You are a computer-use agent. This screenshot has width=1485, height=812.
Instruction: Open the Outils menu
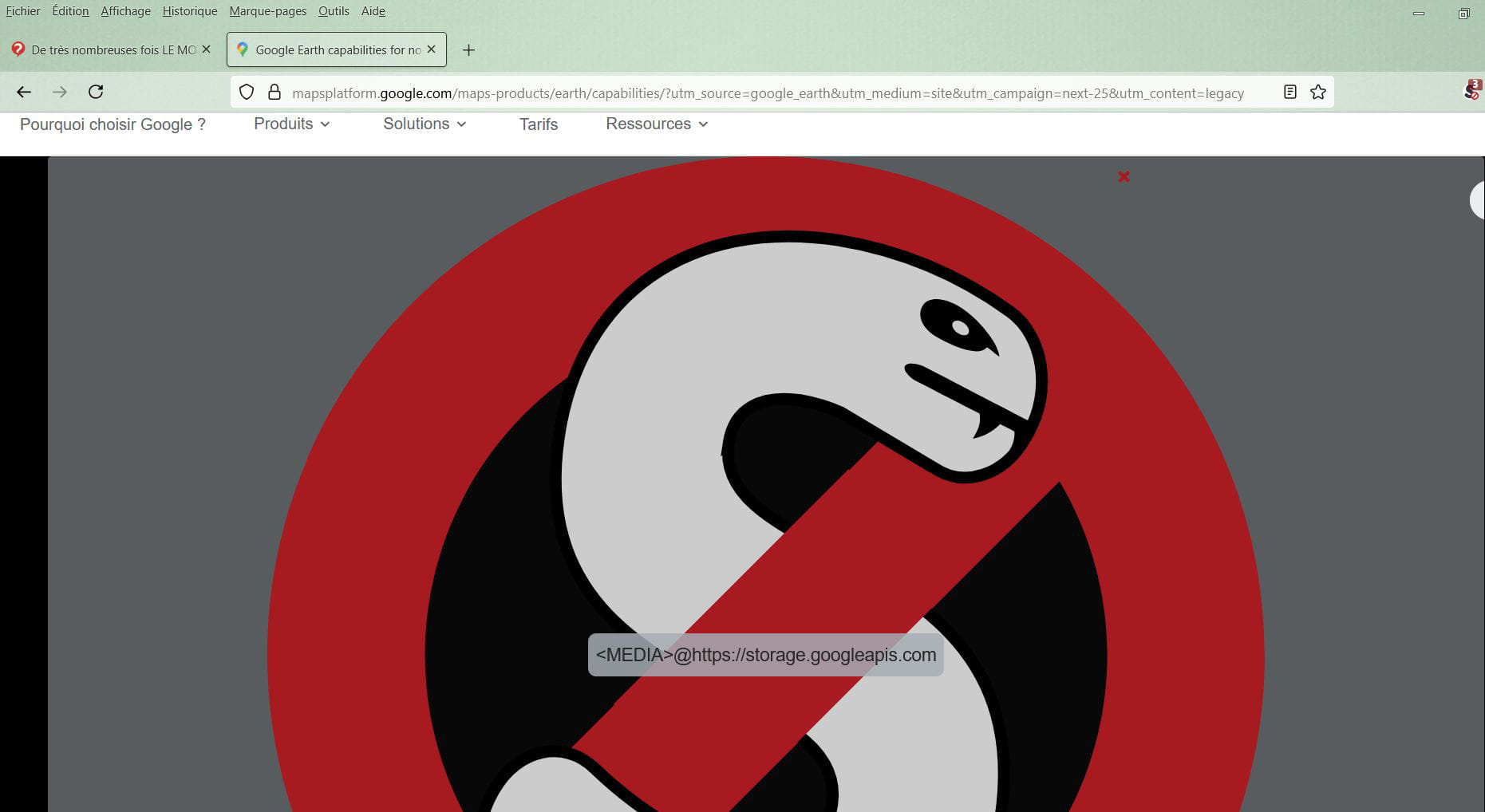click(x=334, y=11)
